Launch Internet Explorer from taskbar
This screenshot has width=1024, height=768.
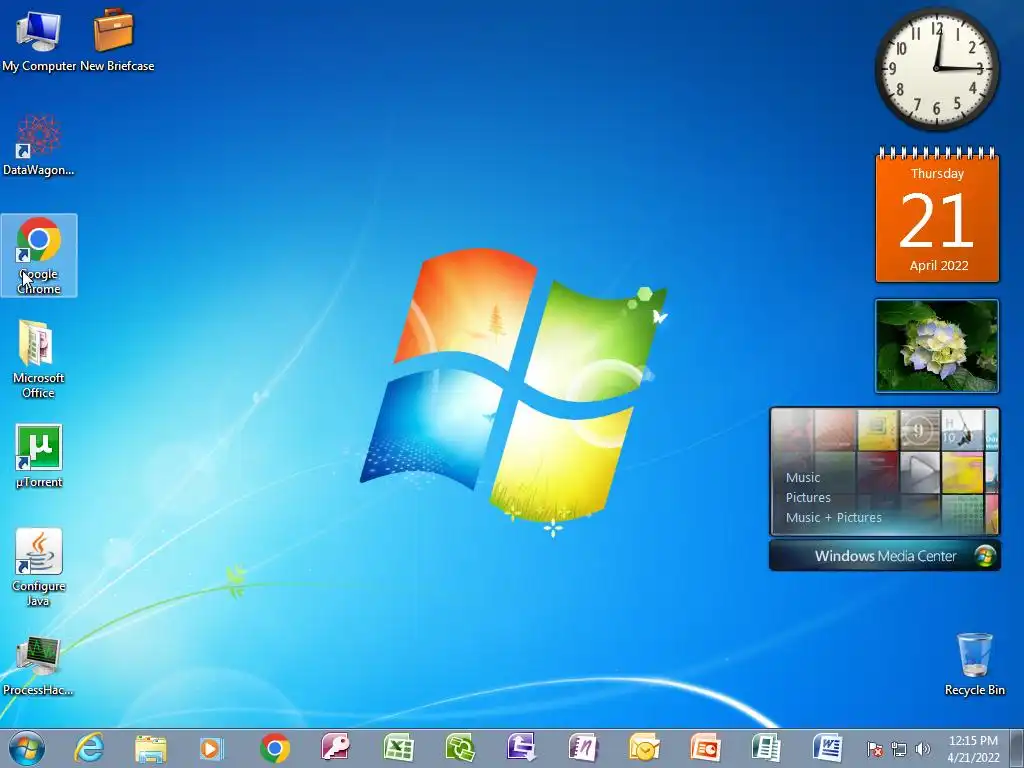[x=89, y=748]
